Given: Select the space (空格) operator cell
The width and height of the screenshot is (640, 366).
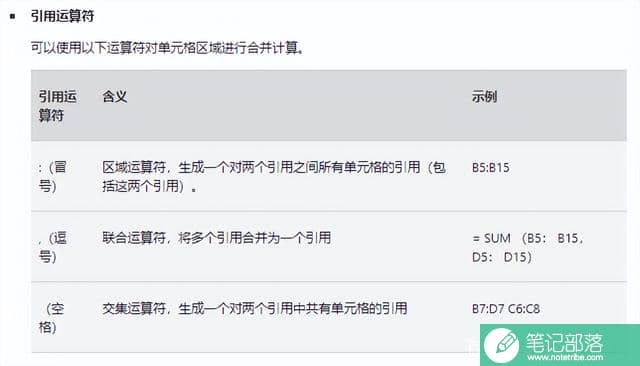Looking at the screenshot, I should point(51,317).
